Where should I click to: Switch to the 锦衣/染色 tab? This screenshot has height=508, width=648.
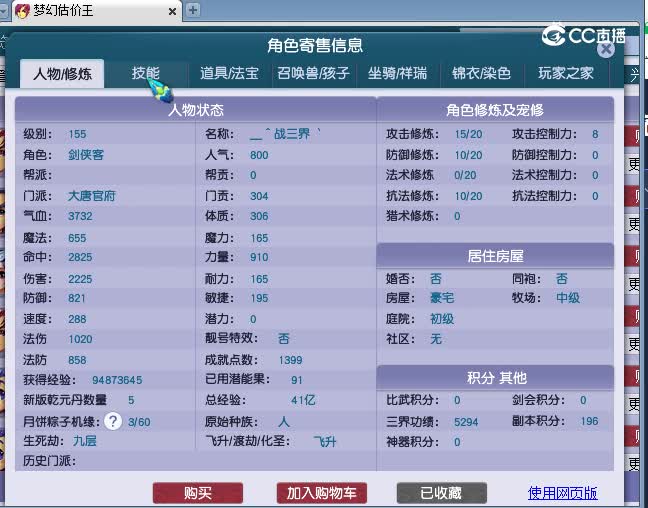(x=481, y=73)
